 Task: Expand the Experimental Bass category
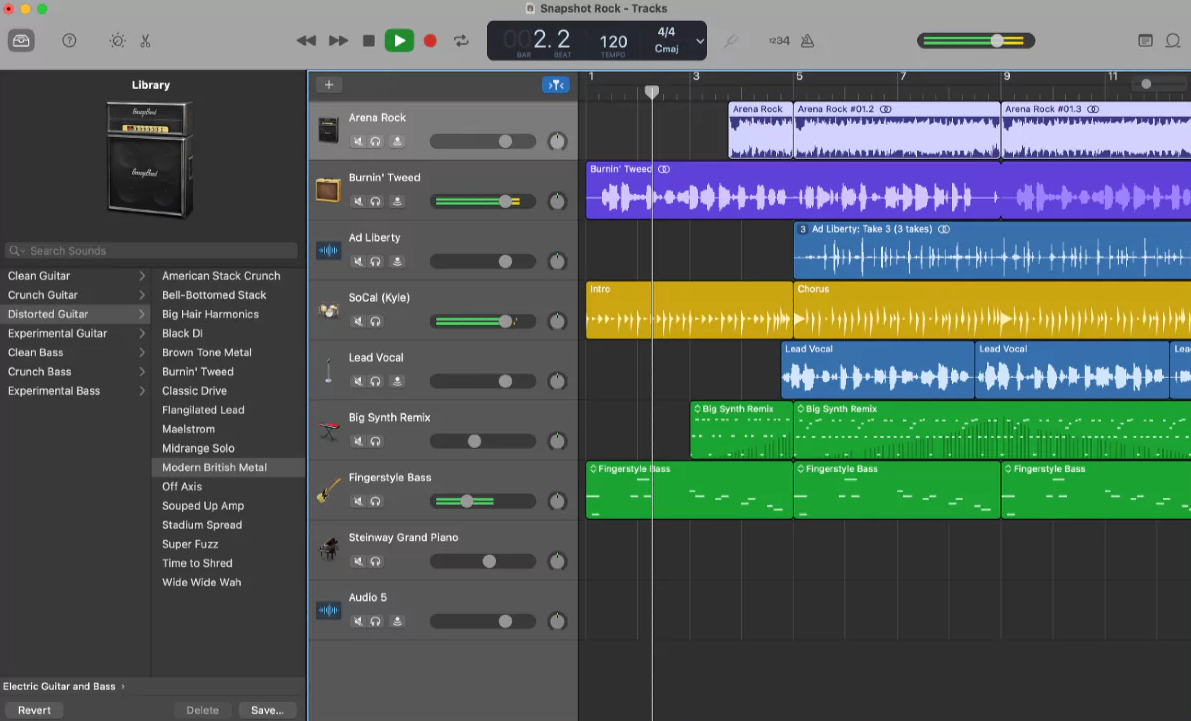142,391
